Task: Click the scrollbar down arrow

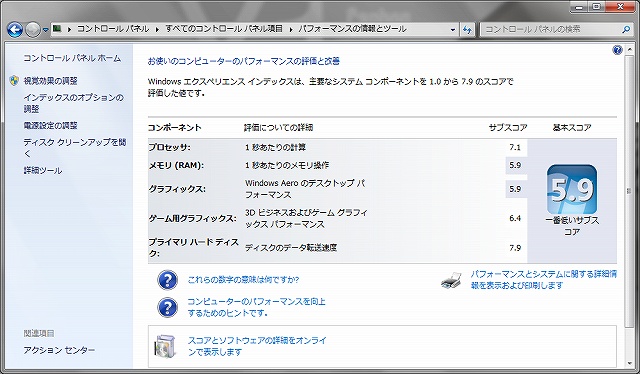Action: [628, 363]
